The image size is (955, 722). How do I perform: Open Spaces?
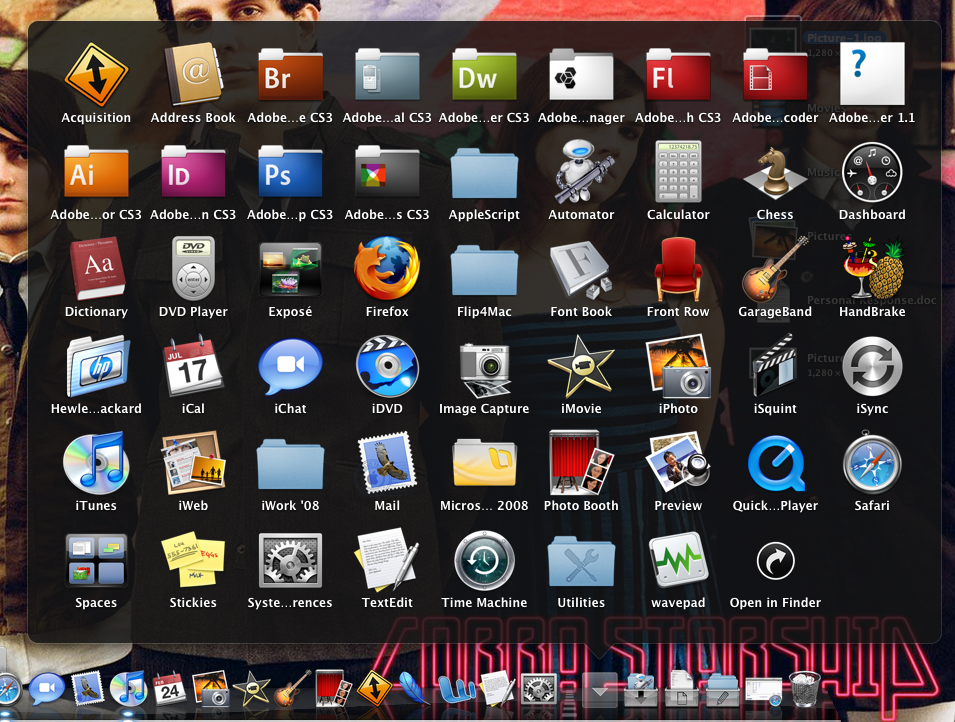[96, 559]
